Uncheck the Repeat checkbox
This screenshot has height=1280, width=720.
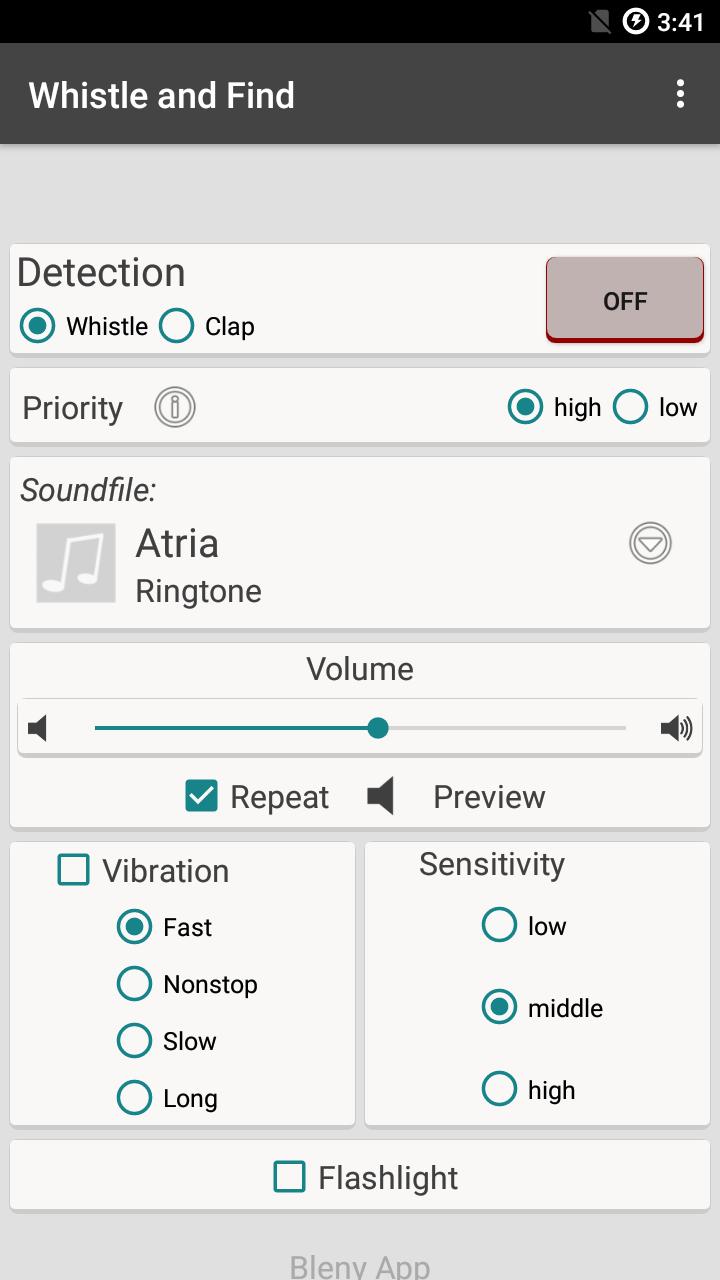click(x=202, y=796)
